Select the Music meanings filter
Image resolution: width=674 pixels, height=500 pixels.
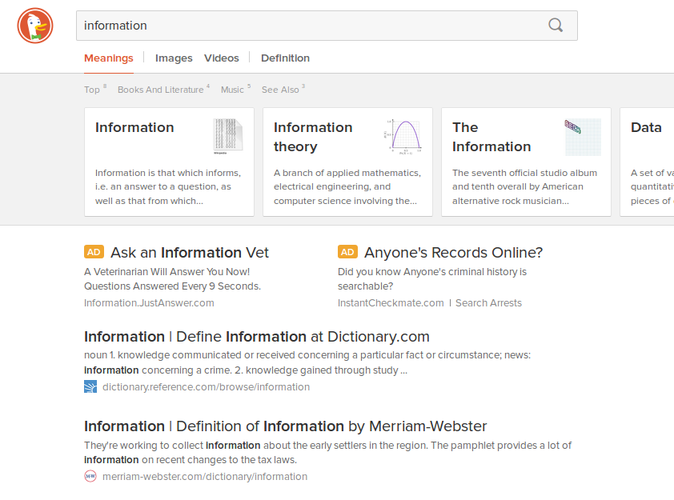(x=236, y=89)
